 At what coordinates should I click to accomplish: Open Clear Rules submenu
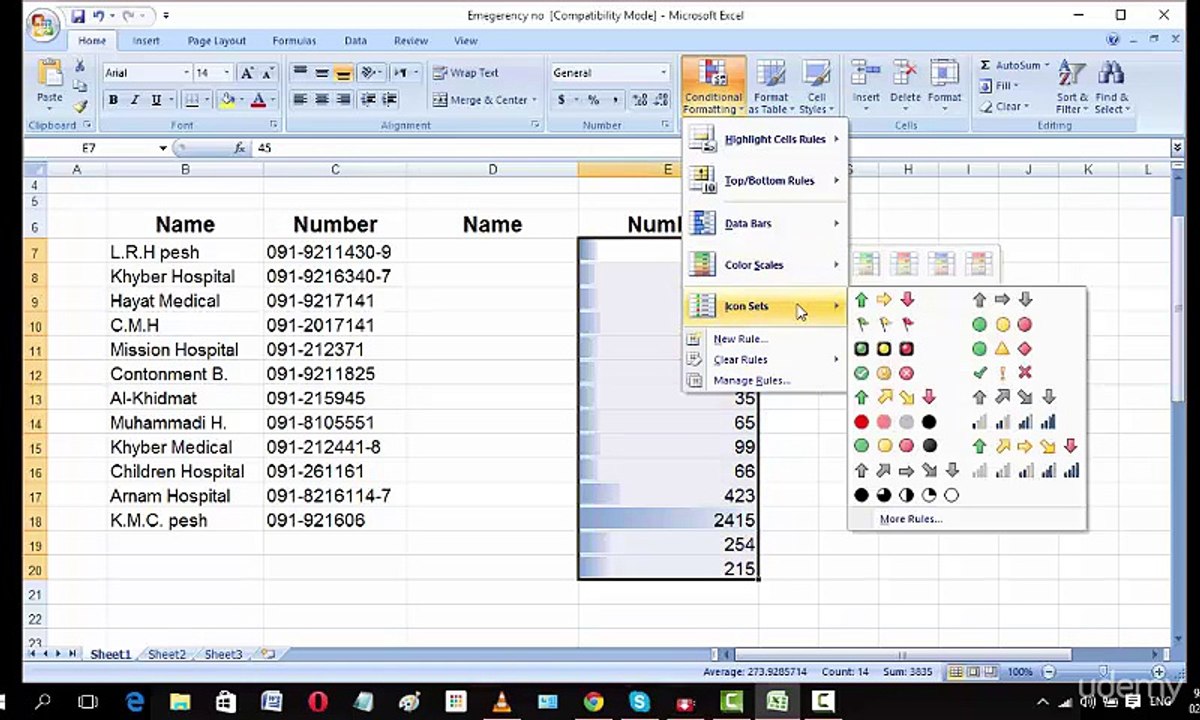tap(766, 359)
